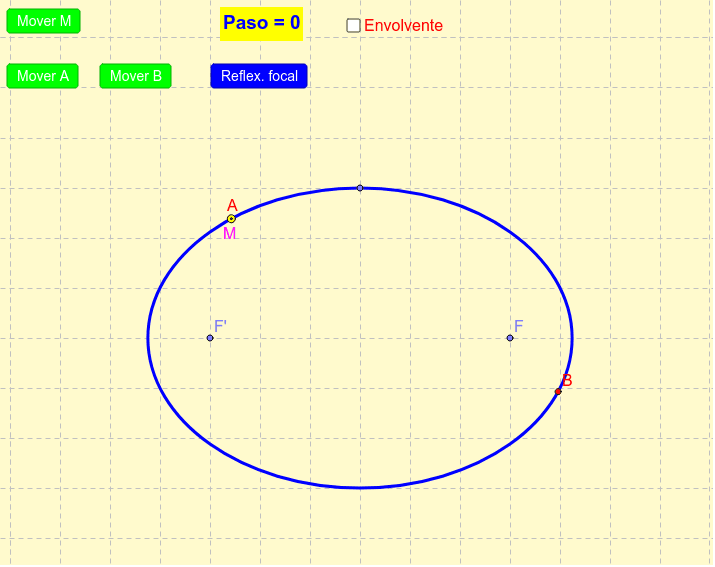Click the yellow Paso = 0 label
The image size is (715, 567).
pyautogui.click(x=261, y=24)
